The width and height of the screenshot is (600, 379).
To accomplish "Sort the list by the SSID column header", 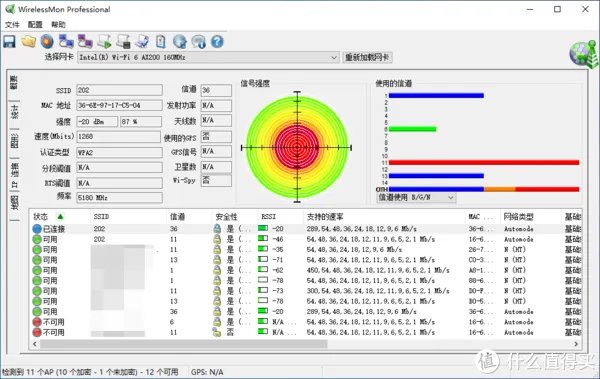I will (x=128, y=217).
